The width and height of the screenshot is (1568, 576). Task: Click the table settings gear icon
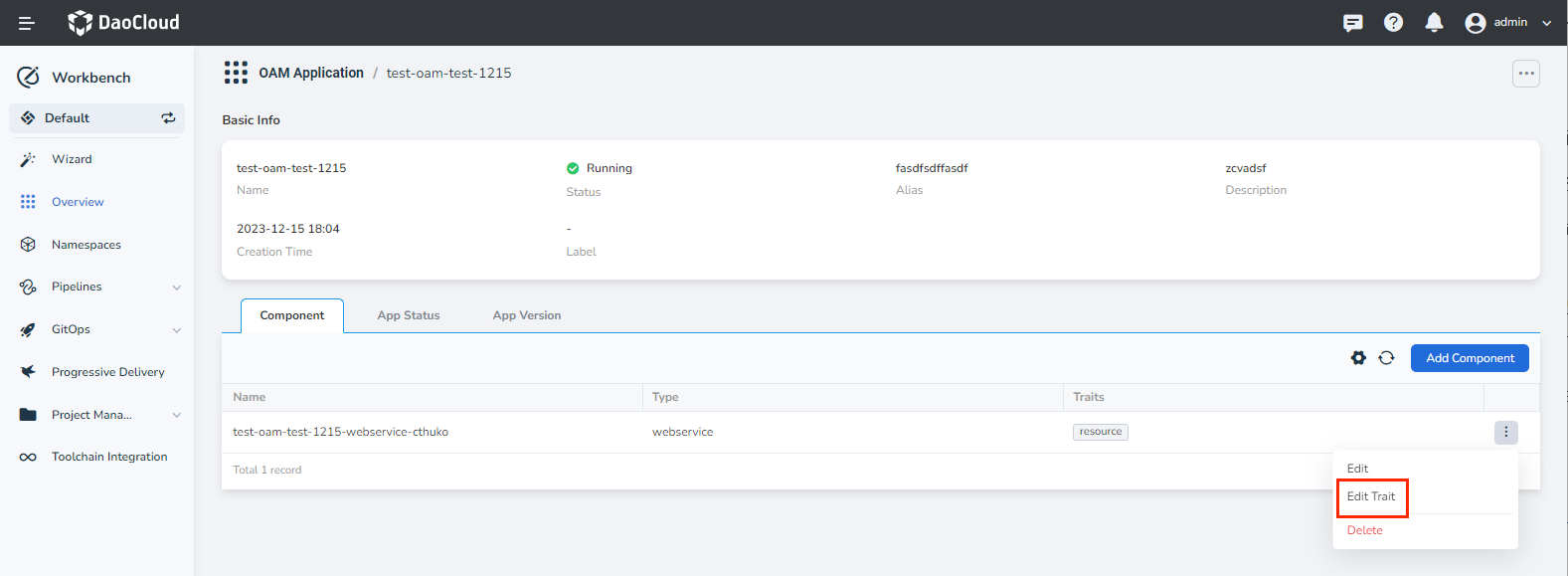coord(1358,358)
